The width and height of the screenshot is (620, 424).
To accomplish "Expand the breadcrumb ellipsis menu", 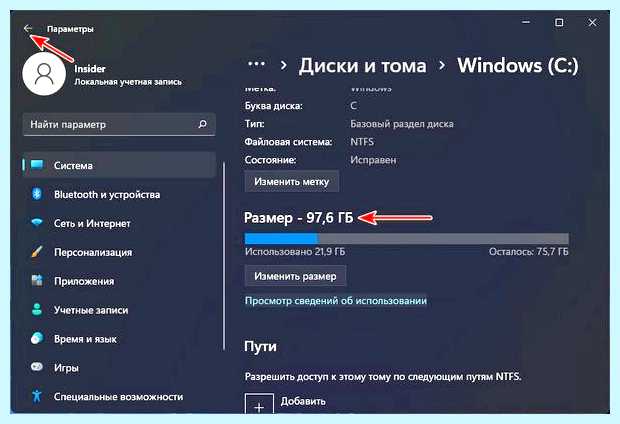I will pyautogui.click(x=256, y=64).
